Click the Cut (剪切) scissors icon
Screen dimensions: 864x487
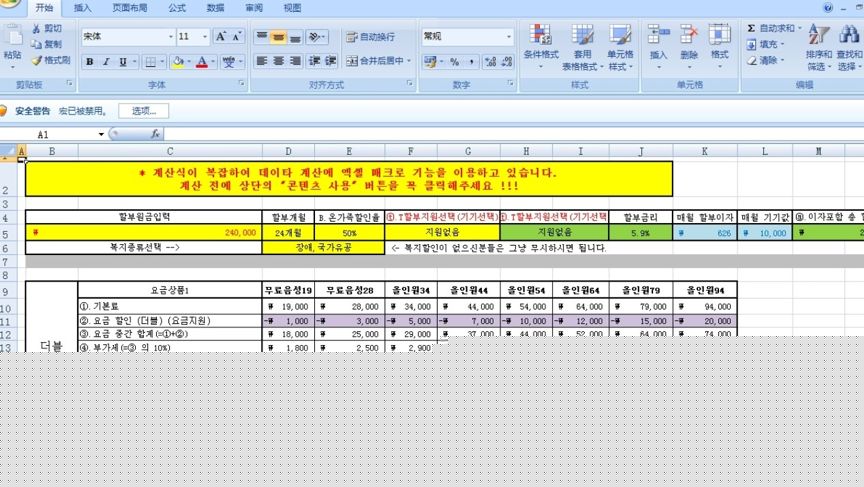click(x=46, y=29)
